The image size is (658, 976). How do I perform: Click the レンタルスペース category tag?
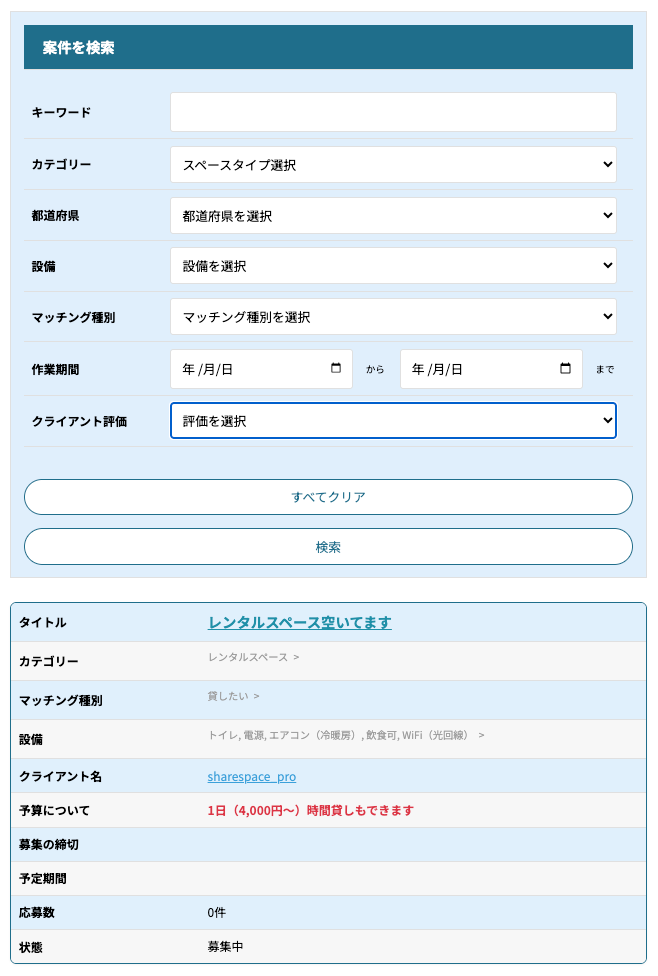248,657
